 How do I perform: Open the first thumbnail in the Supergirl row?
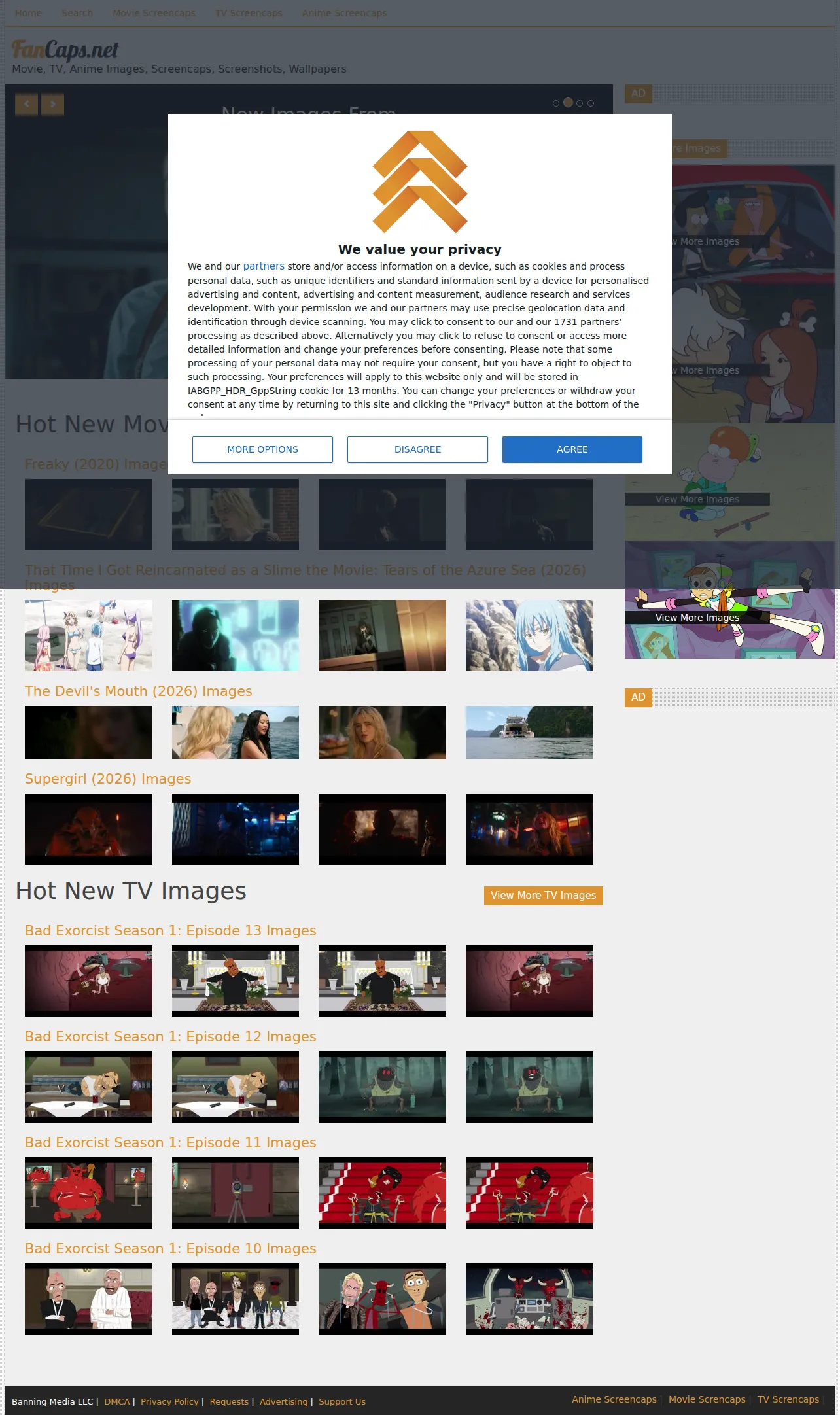[x=88, y=829]
